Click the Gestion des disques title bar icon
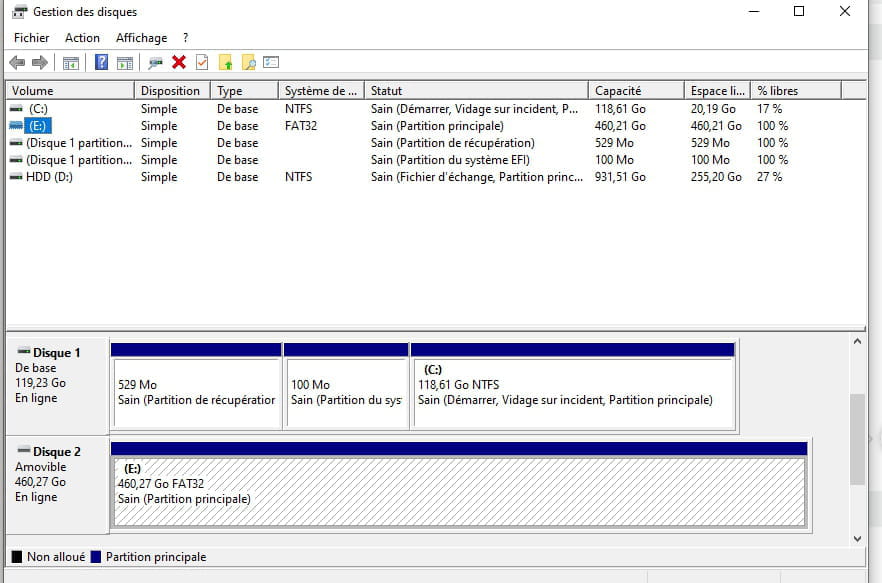The width and height of the screenshot is (882, 583). point(20,11)
